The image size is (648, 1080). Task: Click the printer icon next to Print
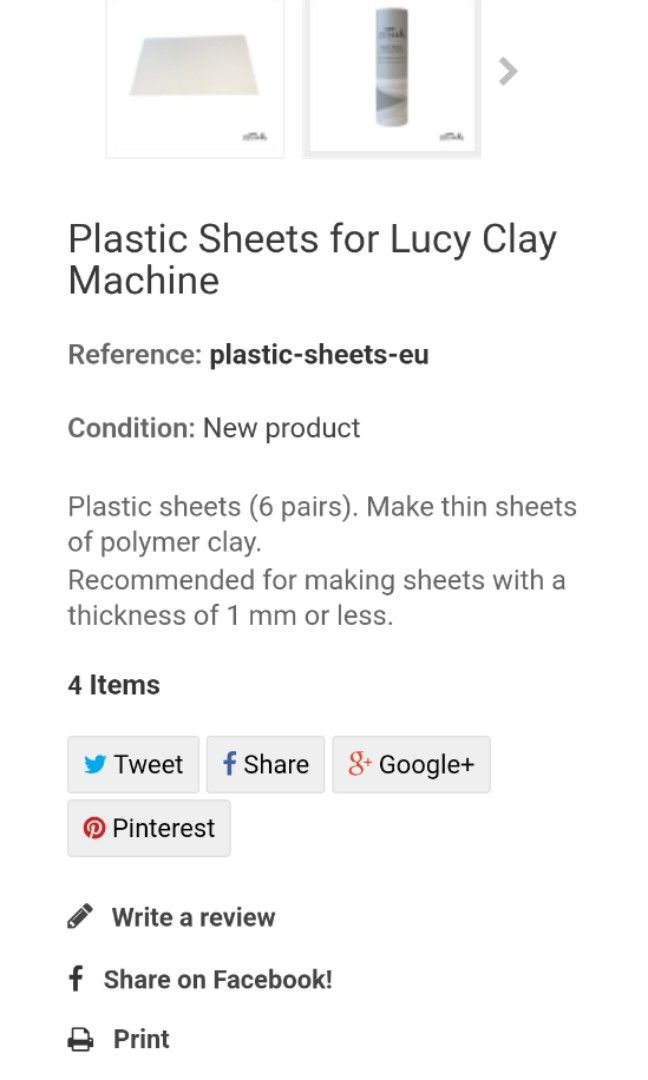point(80,1040)
